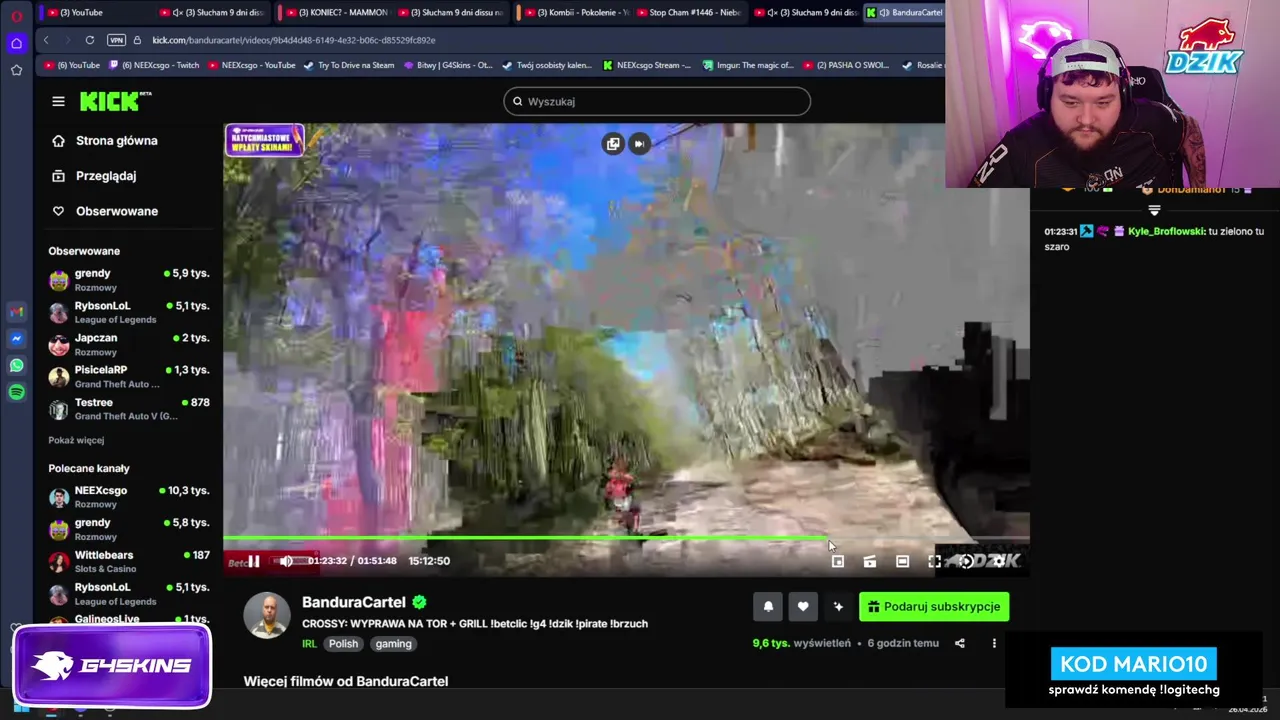Image resolution: width=1280 pixels, height=720 pixels.
Task: Toggle theater mode in player
Action: (x=902, y=562)
